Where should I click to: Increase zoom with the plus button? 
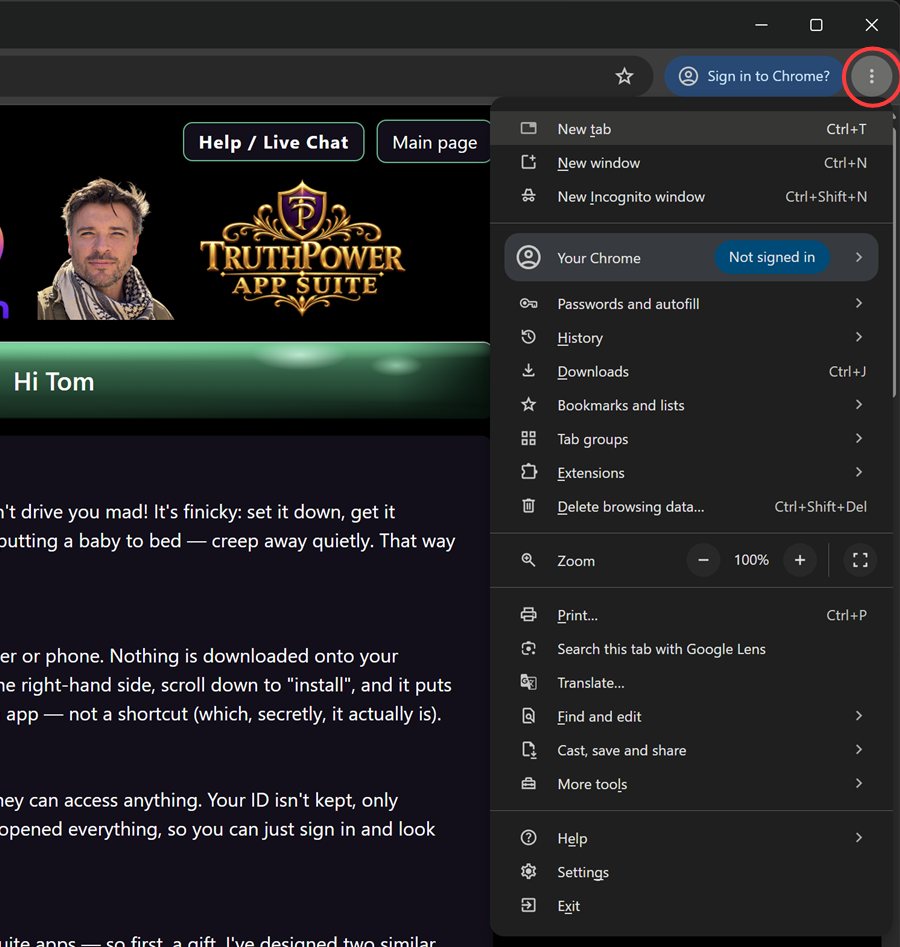[800, 560]
